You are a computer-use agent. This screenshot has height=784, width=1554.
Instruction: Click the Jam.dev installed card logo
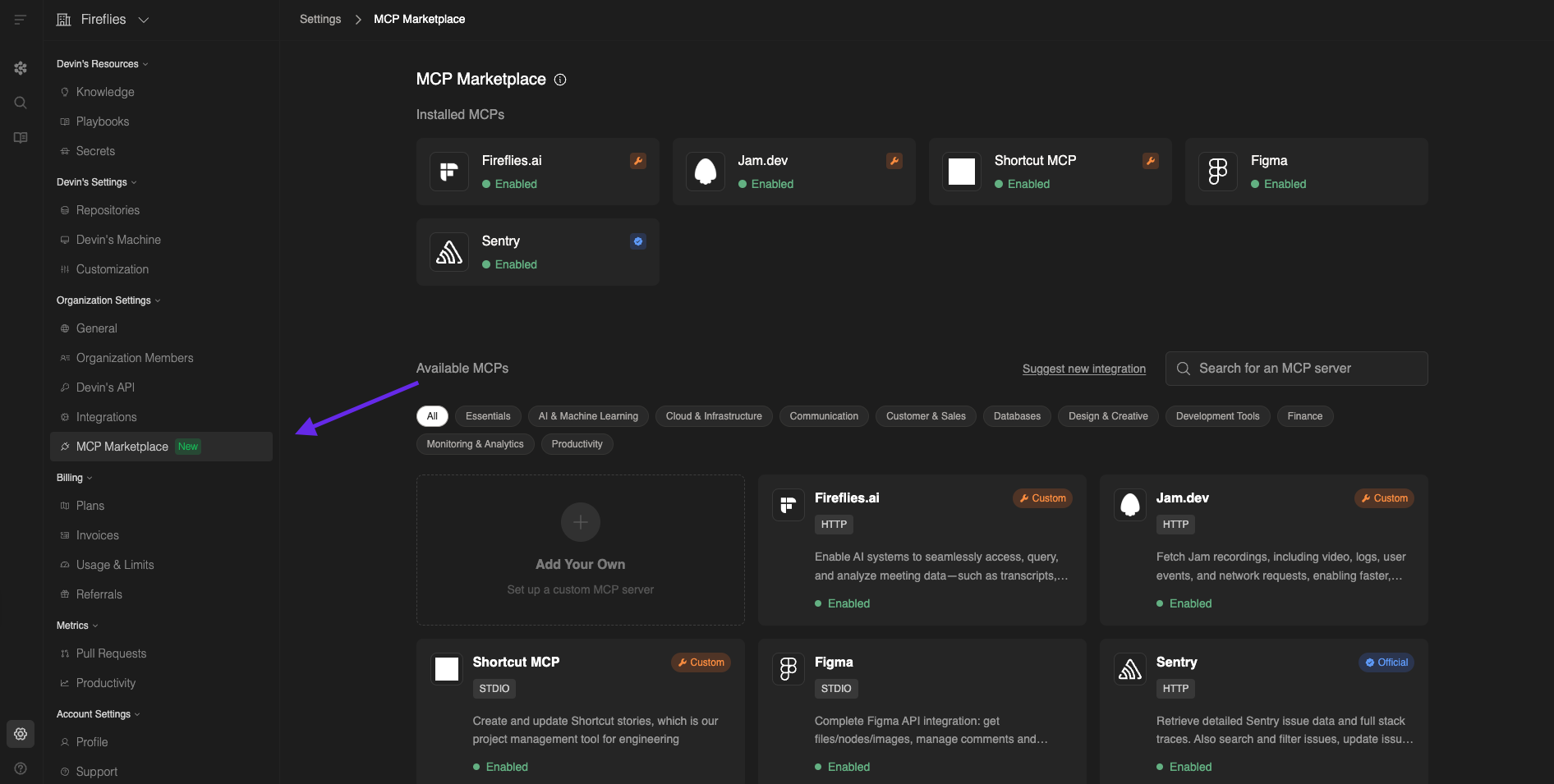pyautogui.click(x=706, y=172)
